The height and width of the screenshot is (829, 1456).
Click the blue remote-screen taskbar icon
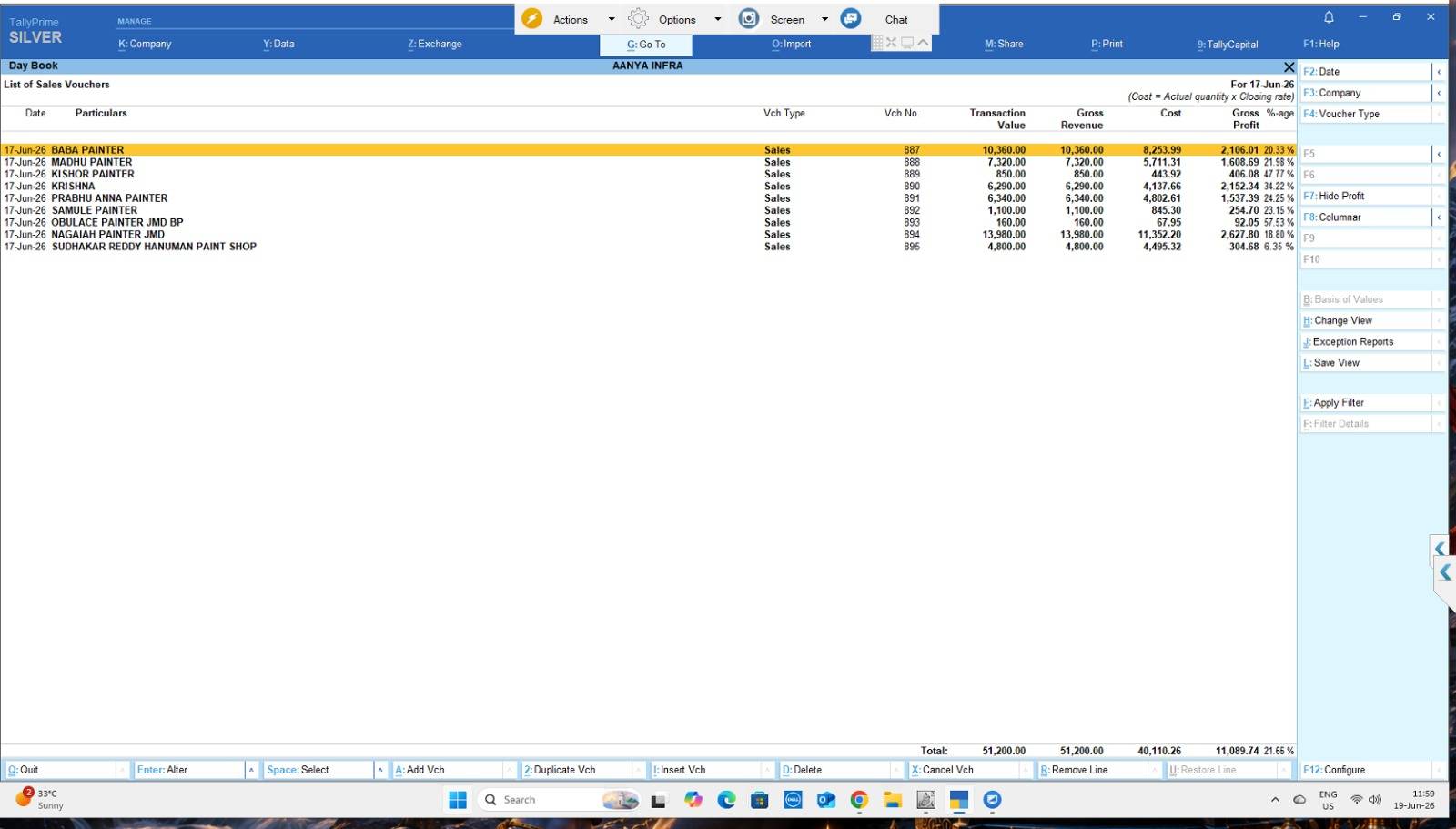pos(992,800)
